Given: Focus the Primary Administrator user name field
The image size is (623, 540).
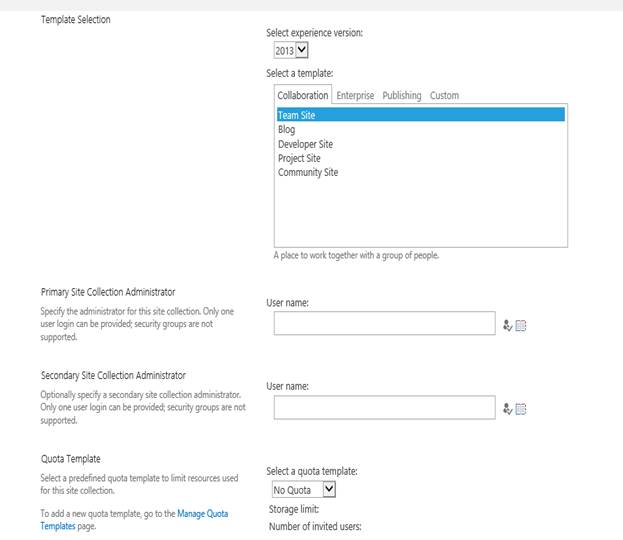Looking at the screenshot, I should [384, 323].
